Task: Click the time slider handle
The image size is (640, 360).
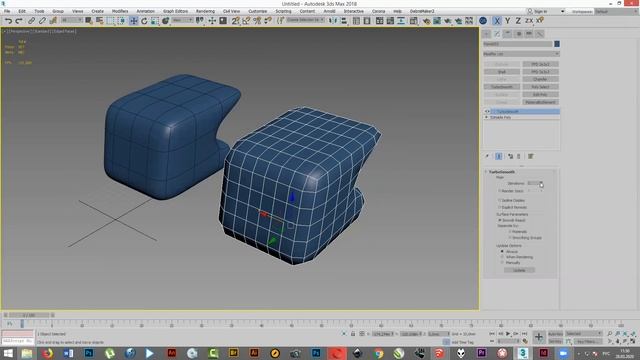Action: (29, 315)
